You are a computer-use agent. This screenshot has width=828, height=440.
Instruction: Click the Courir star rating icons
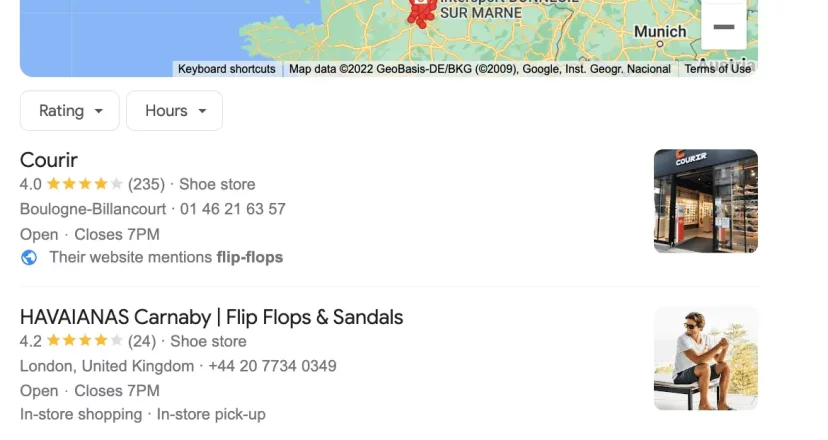point(84,184)
